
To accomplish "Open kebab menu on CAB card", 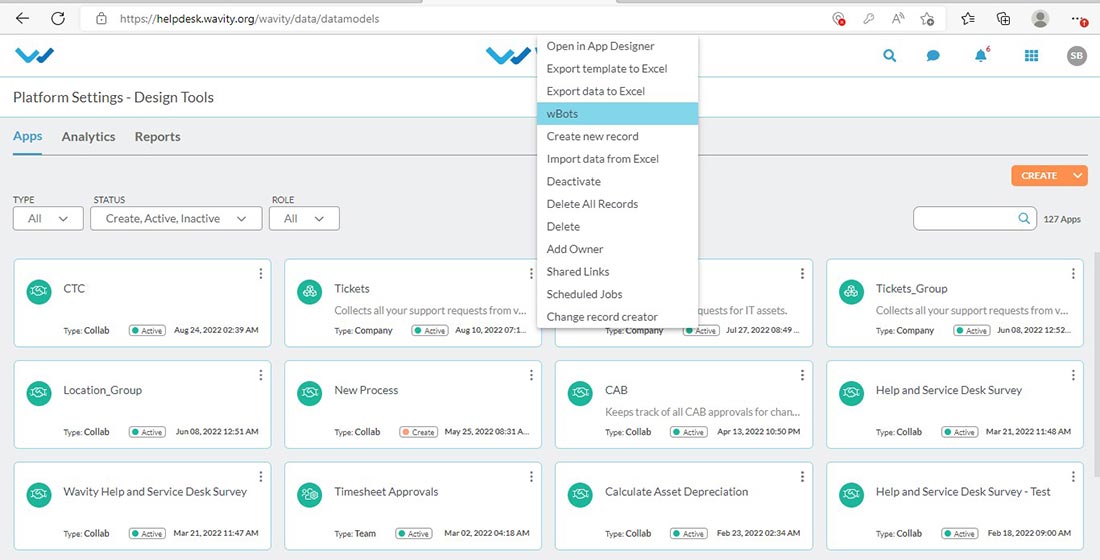I will coord(802,375).
